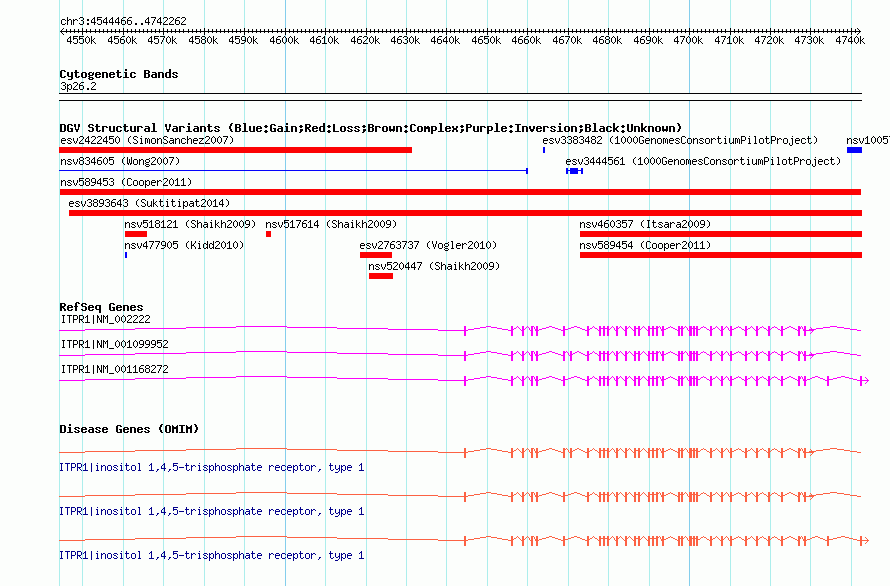Viewport: 890px width, 586px height.
Task: Open nsv518121 (Shaikh2009) variant label
Action: coord(190,224)
